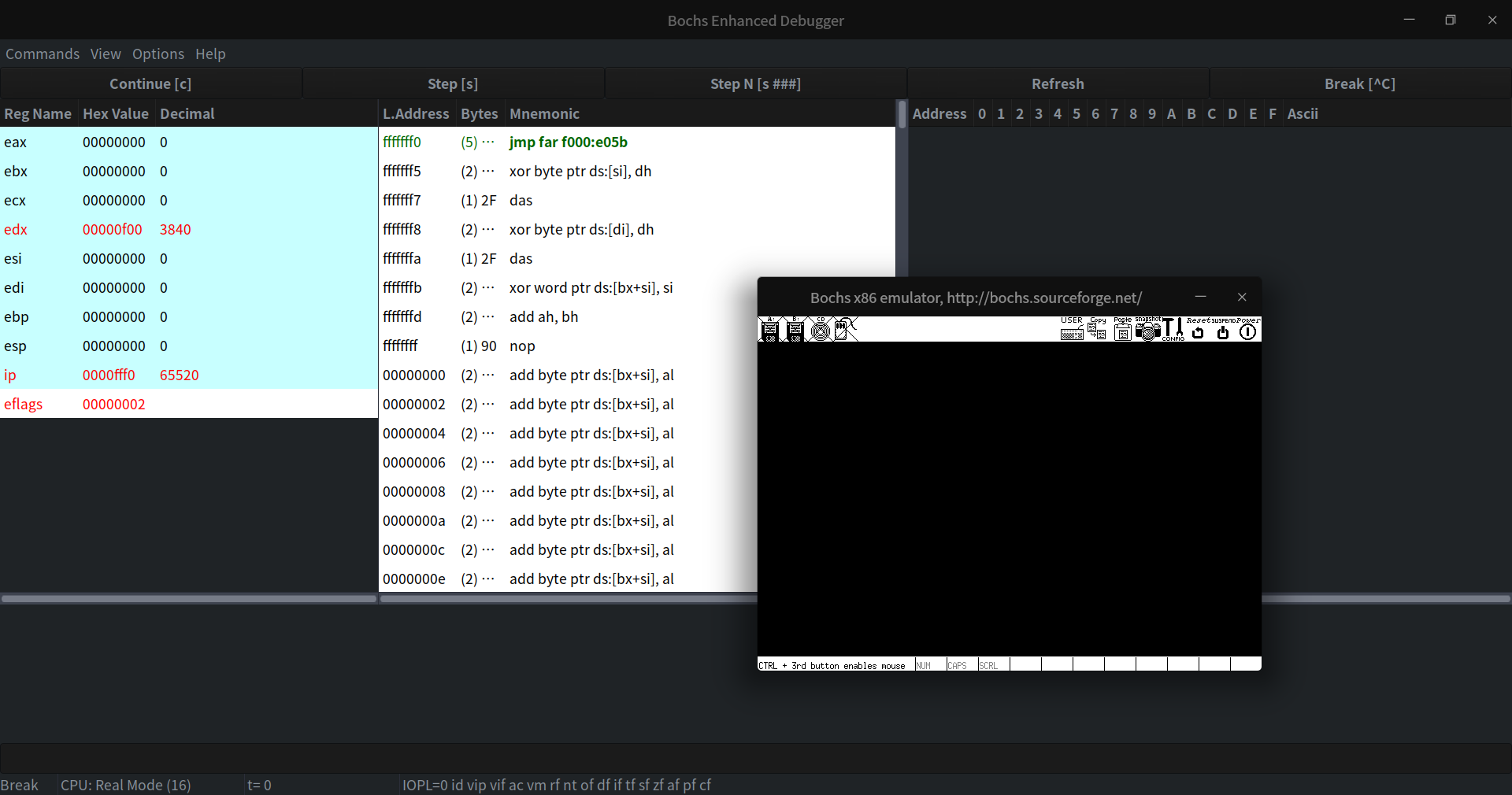Click the floppy A: drive icon
This screenshot has width=1512, height=795.
tap(769, 330)
